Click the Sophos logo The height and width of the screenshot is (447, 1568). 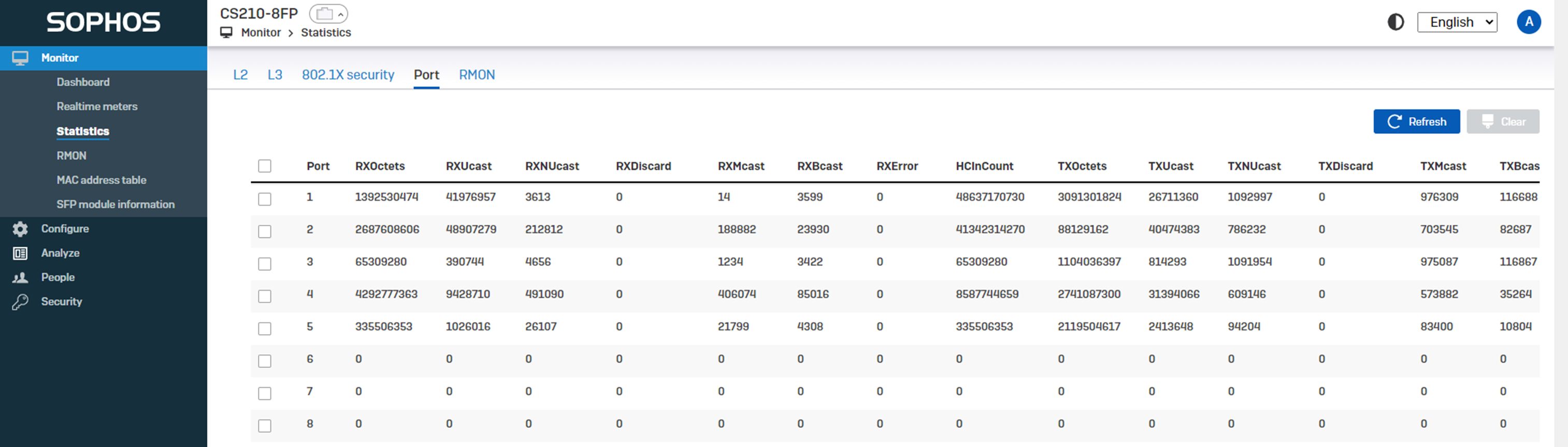click(104, 23)
